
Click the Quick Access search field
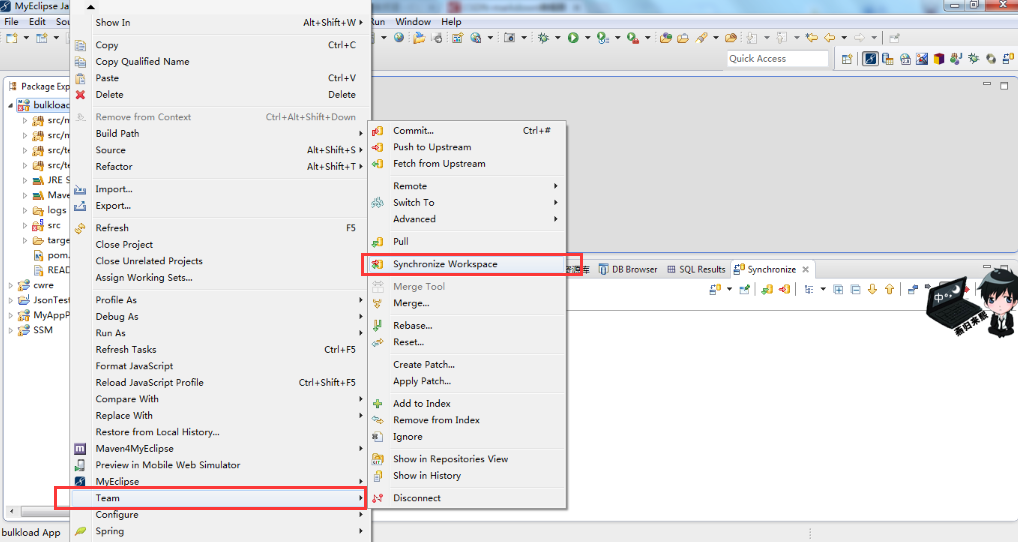pos(778,58)
